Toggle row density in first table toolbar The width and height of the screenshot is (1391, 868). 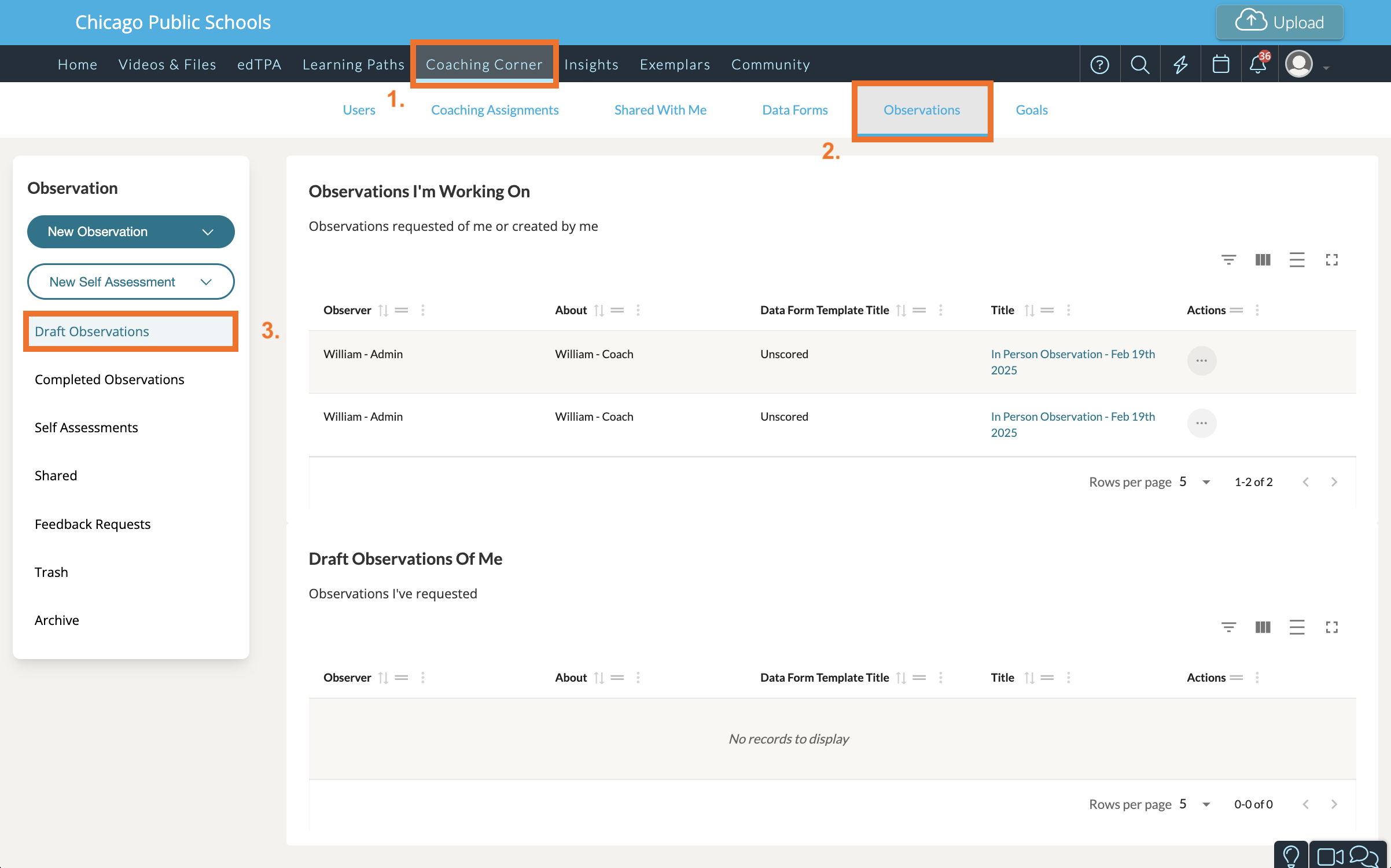coord(1297,260)
